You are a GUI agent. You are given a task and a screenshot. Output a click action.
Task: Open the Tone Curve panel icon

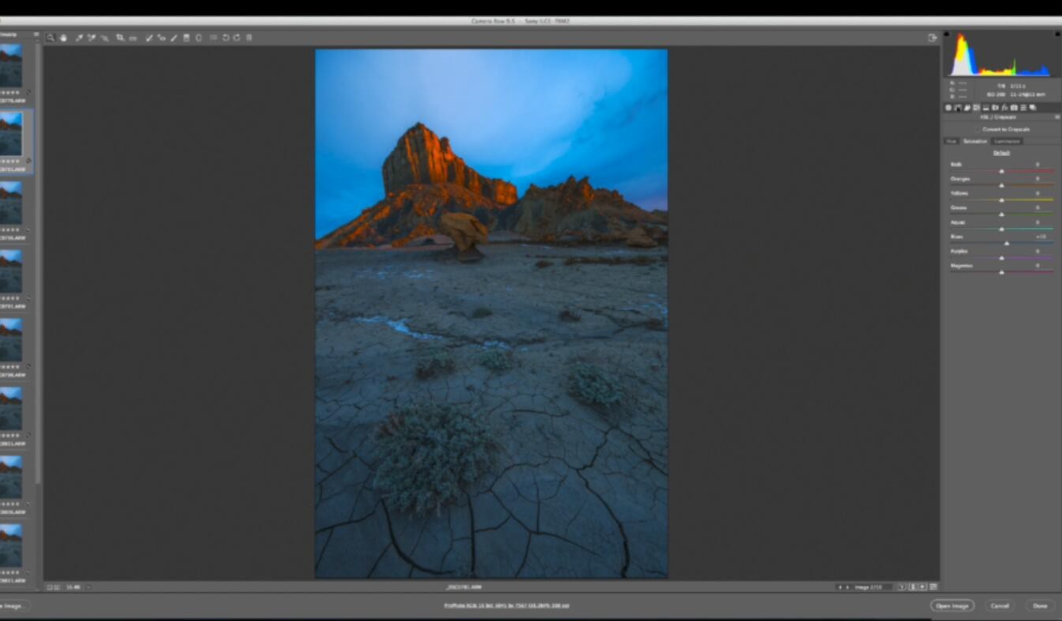pos(958,108)
